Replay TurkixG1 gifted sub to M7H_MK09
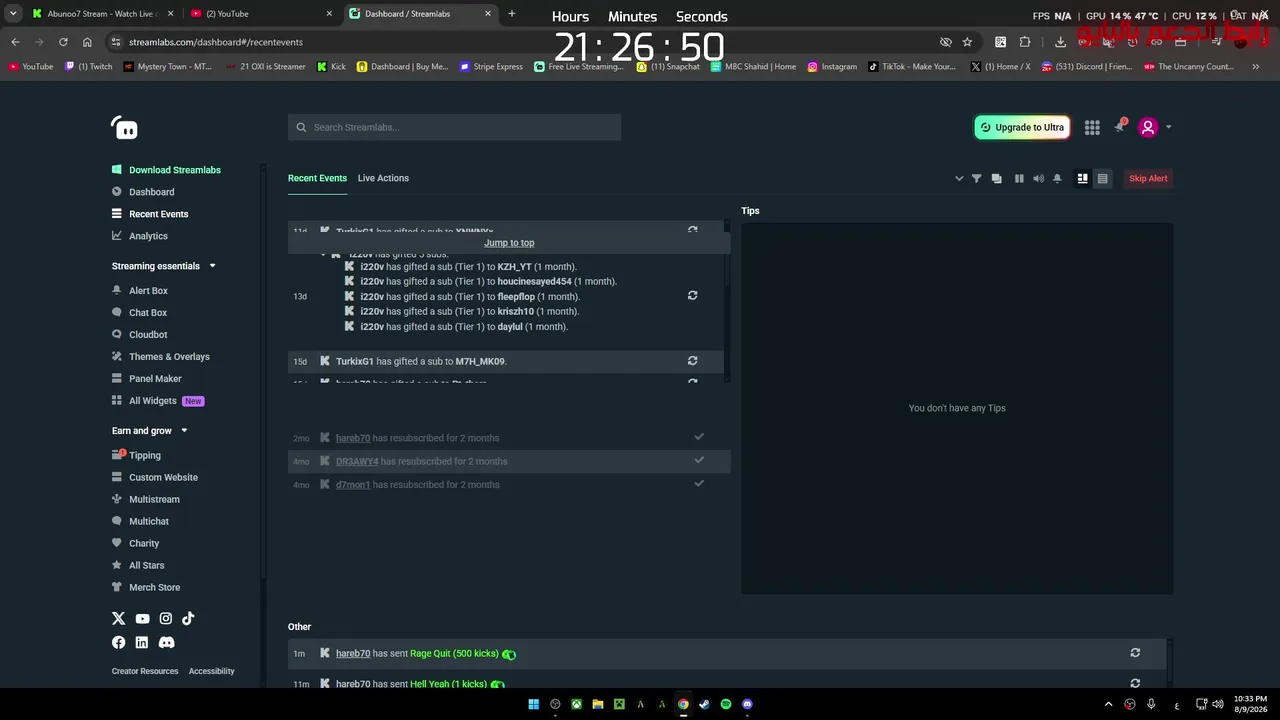 coord(692,360)
